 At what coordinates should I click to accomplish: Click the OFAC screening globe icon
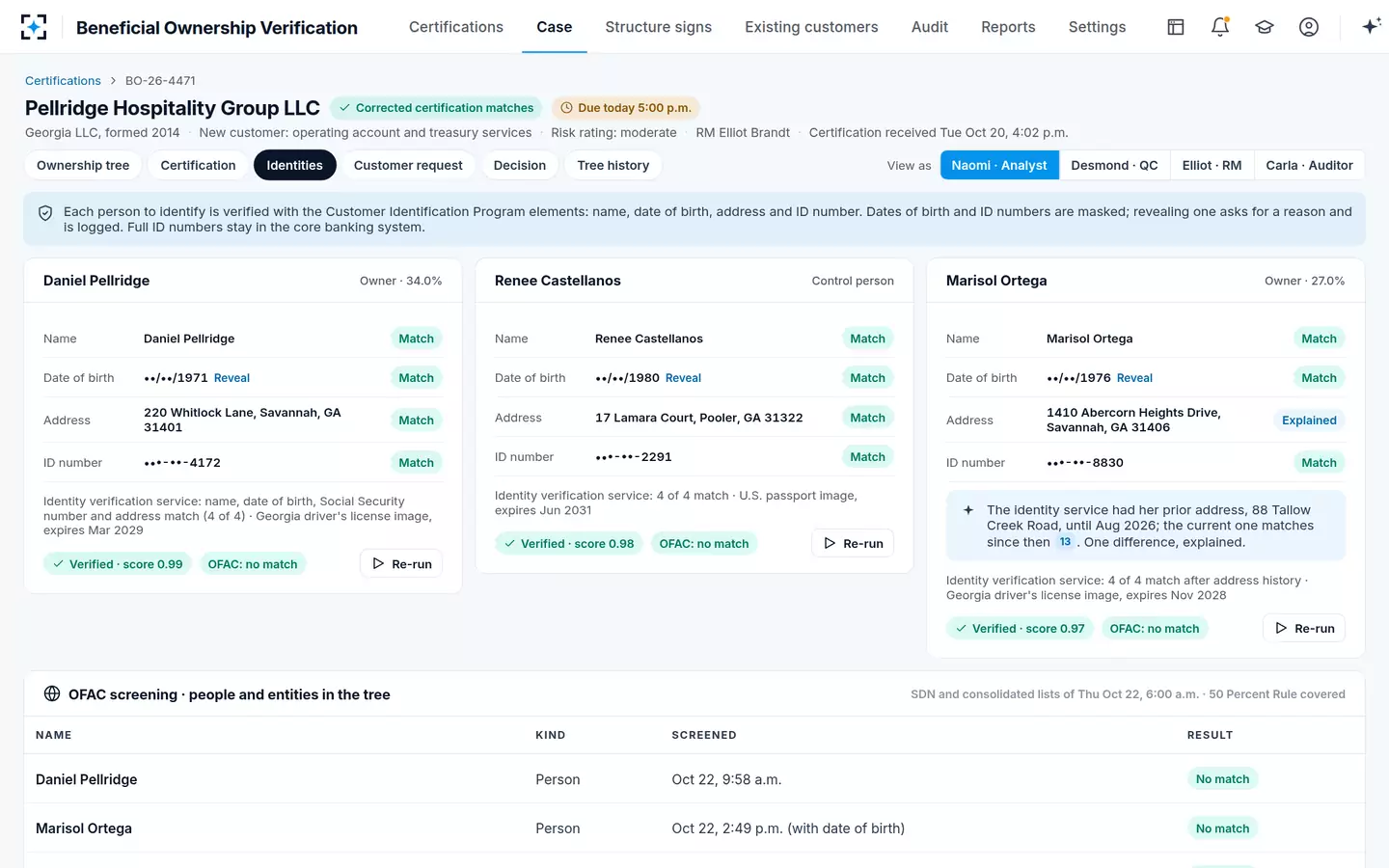pyautogui.click(x=52, y=693)
